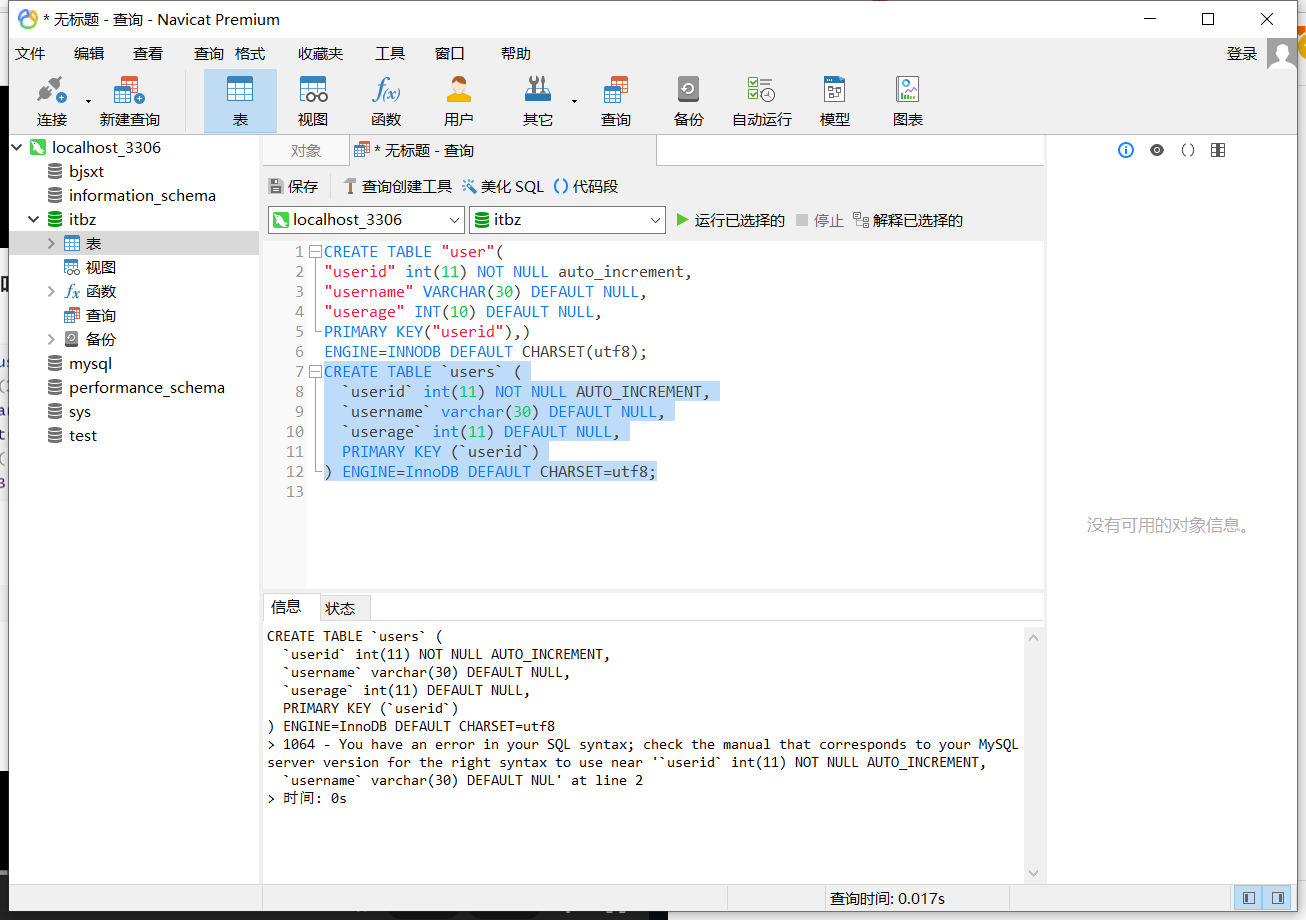Switch to the 状态 tab

[x=340, y=608]
